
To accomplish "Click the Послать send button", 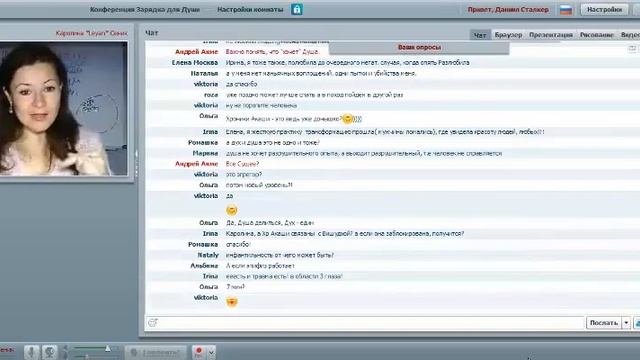I will tap(604, 322).
